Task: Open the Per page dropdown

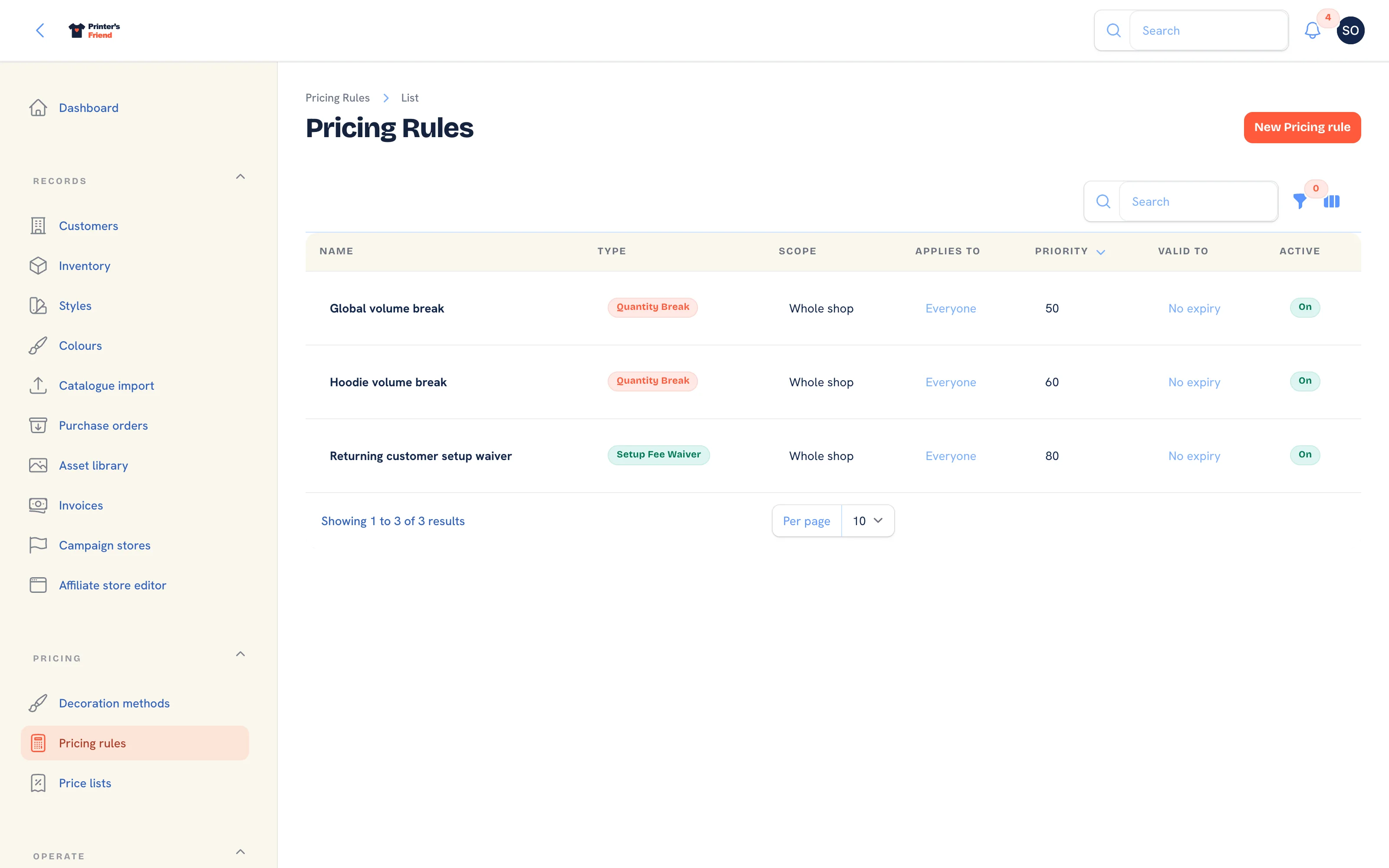Action: [867, 521]
